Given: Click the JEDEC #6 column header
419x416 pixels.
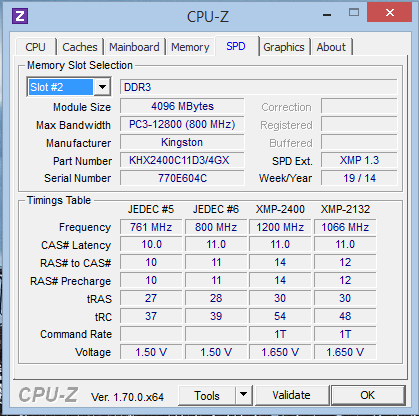Looking at the screenshot, I should pyautogui.click(x=216, y=209).
